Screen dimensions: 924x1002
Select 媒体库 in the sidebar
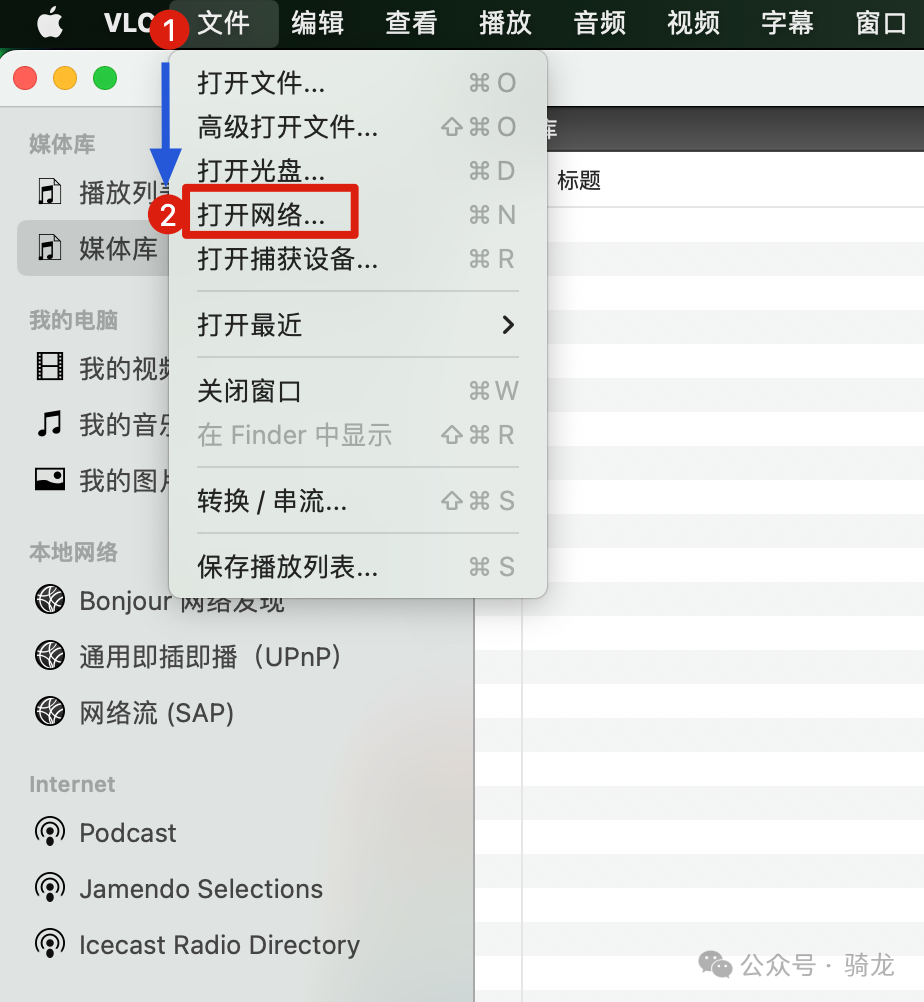[95, 248]
